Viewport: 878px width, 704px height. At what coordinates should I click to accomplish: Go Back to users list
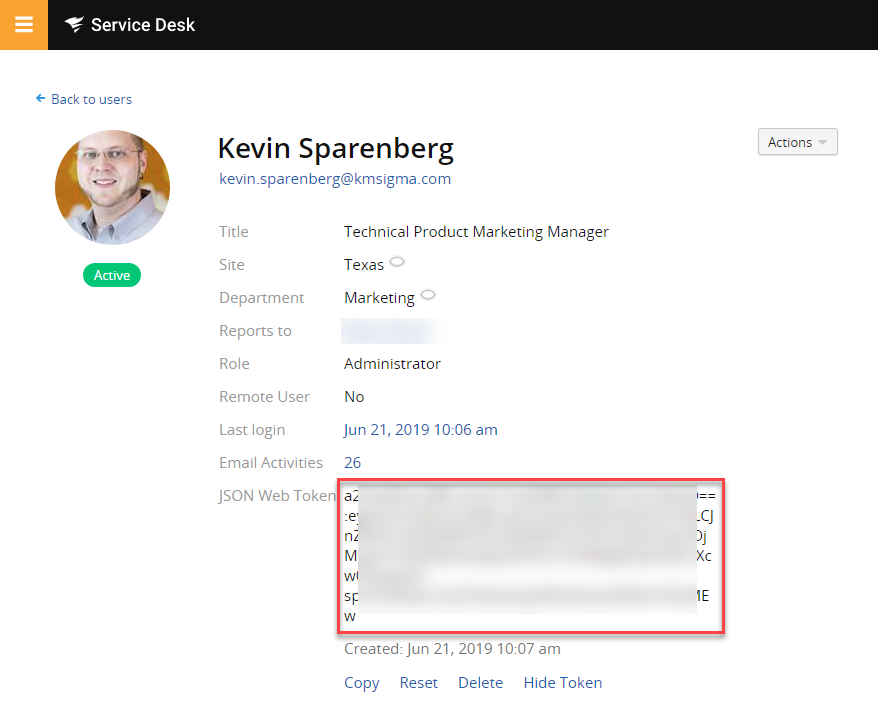(x=91, y=99)
